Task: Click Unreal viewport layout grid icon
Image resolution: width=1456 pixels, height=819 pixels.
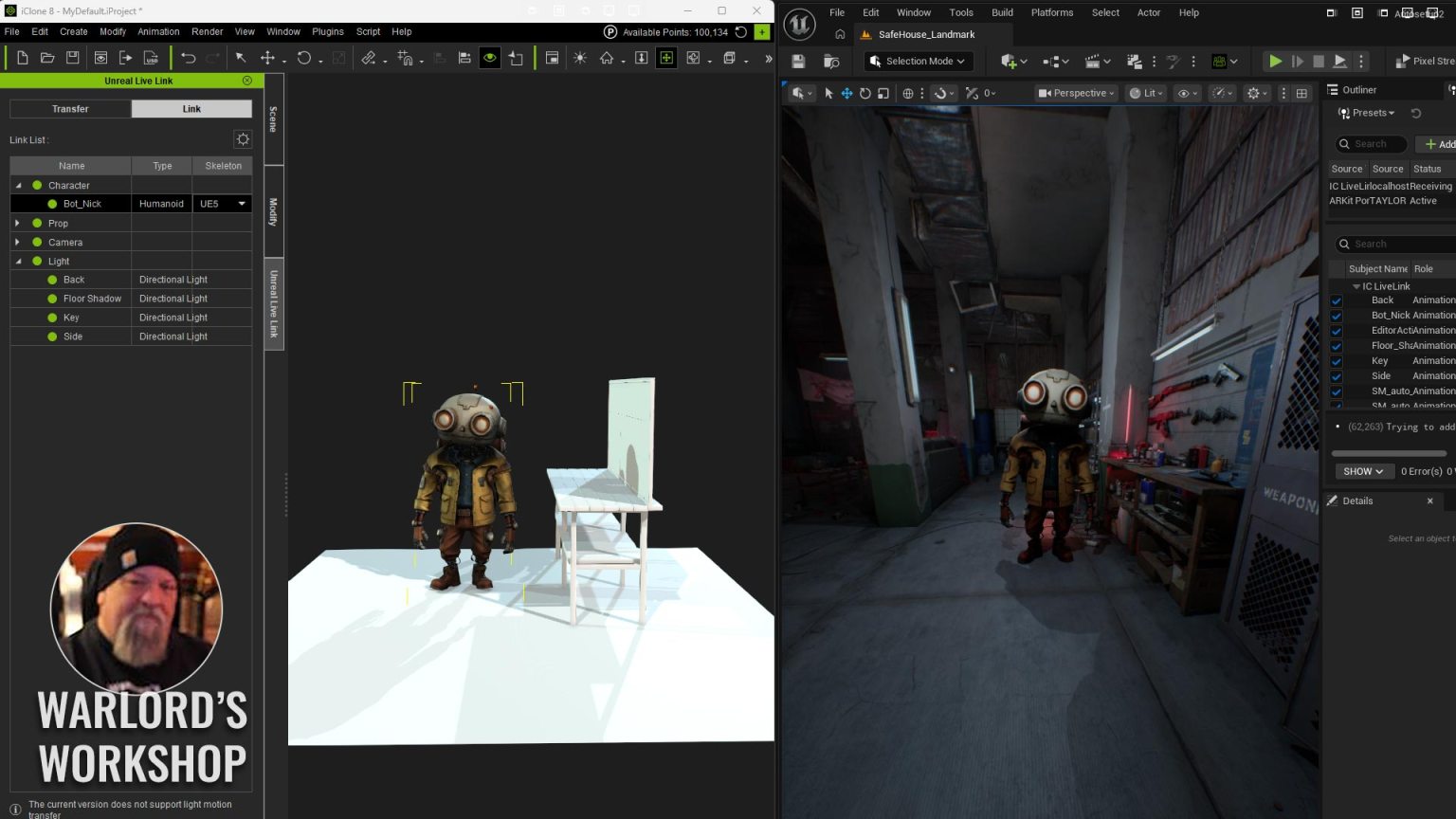Action: click(1301, 93)
